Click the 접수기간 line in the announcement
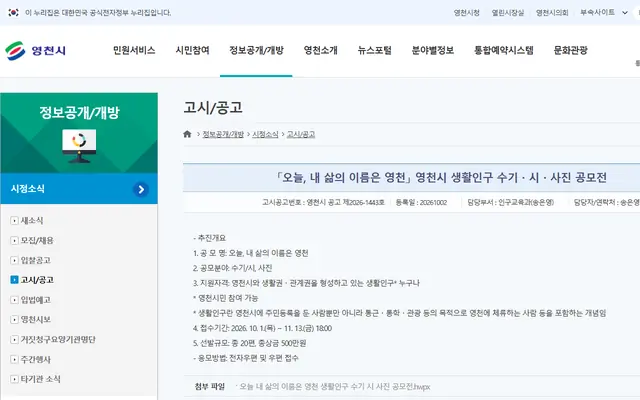This screenshot has width=640, height=400. 262,328
